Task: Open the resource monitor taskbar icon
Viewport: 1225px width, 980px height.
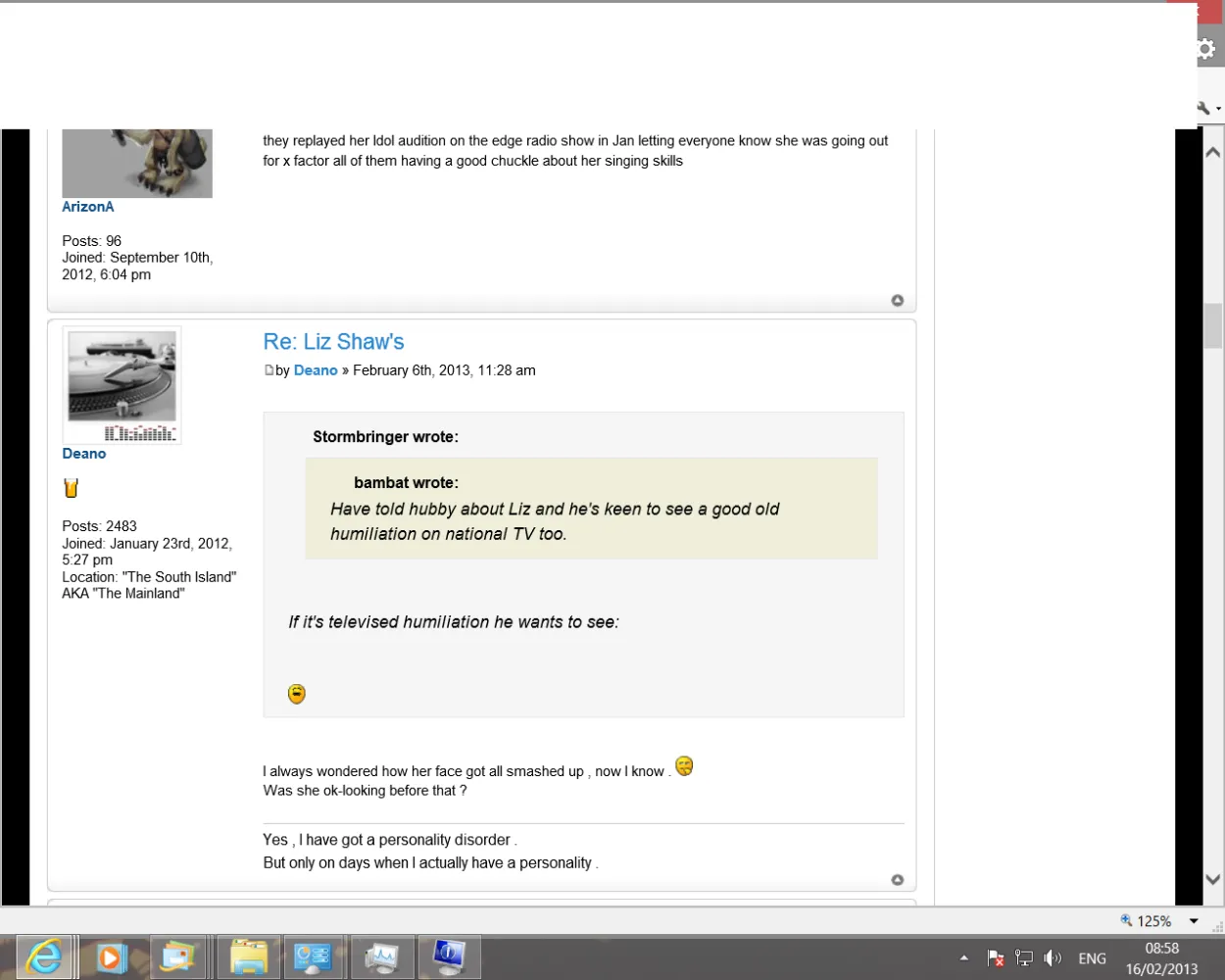Action: point(381,957)
